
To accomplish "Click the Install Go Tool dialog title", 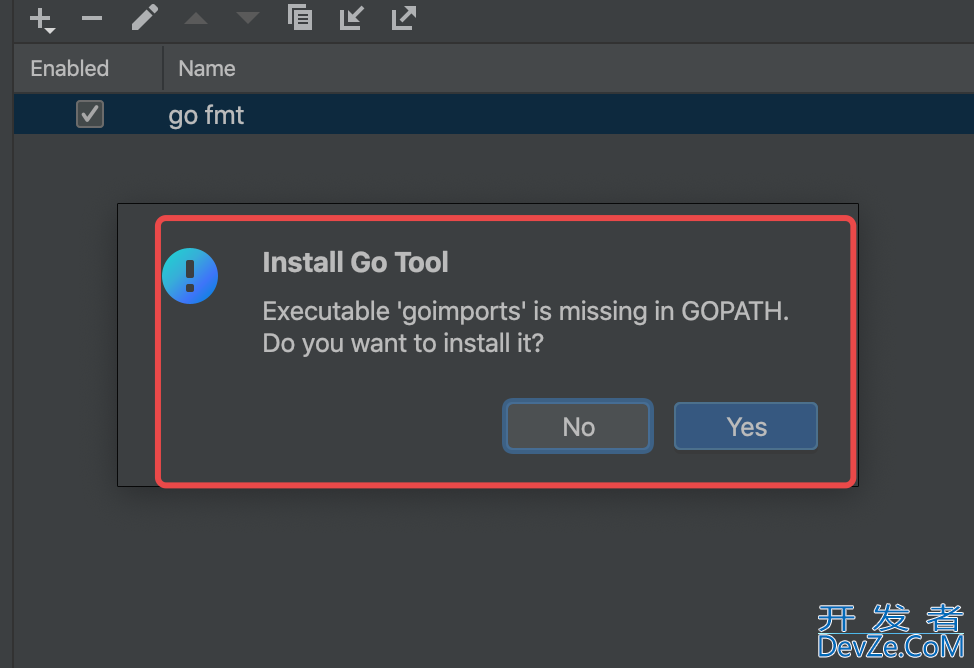I will pyautogui.click(x=355, y=262).
